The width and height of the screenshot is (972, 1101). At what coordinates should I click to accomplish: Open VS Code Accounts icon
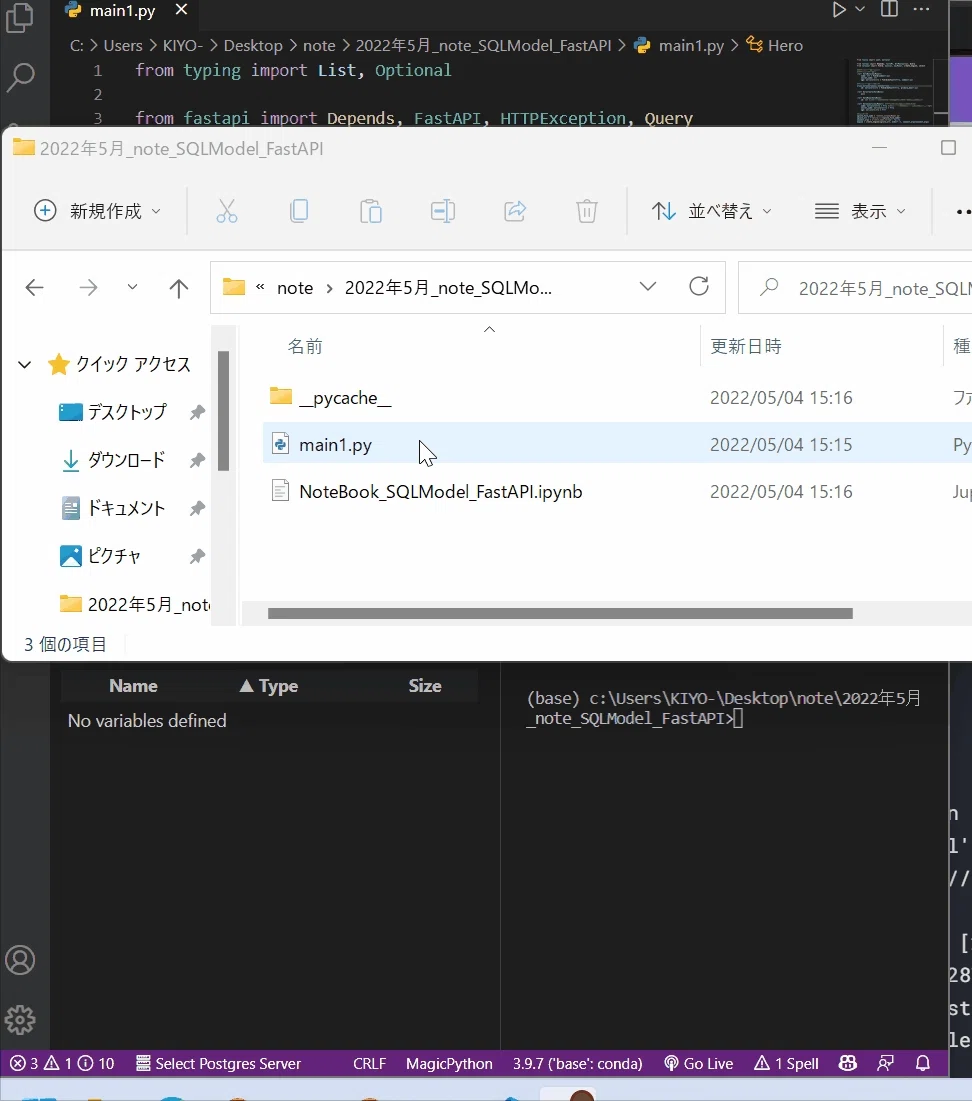20,960
